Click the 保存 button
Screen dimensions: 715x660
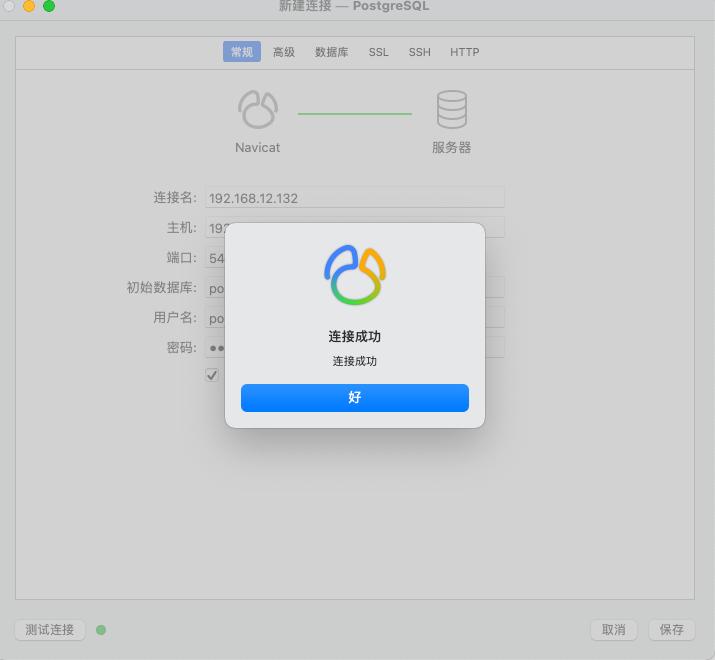pos(672,630)
